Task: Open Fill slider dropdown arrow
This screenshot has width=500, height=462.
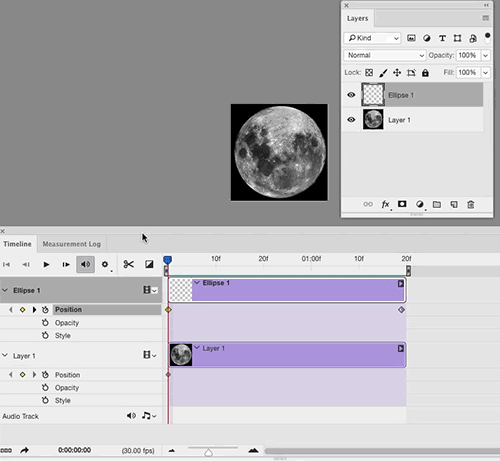Action: [486, 72]
